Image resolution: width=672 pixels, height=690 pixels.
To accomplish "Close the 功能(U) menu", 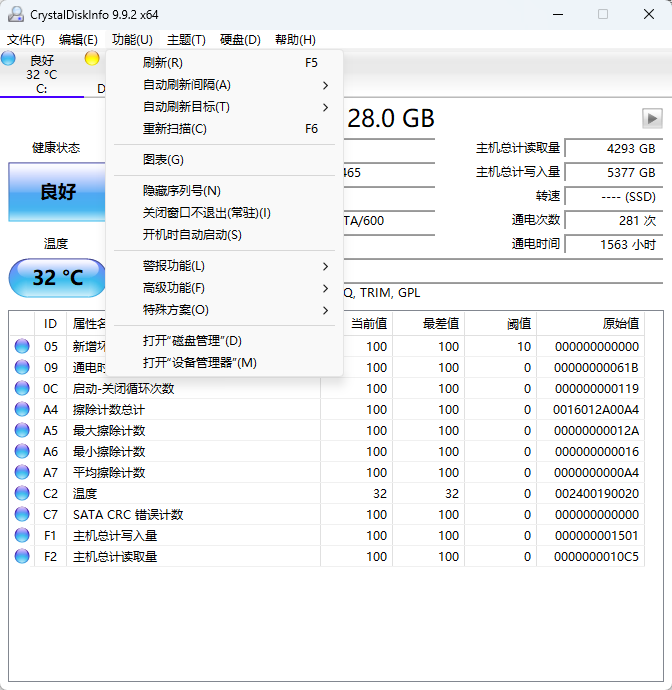I will [x=132, y=40].
